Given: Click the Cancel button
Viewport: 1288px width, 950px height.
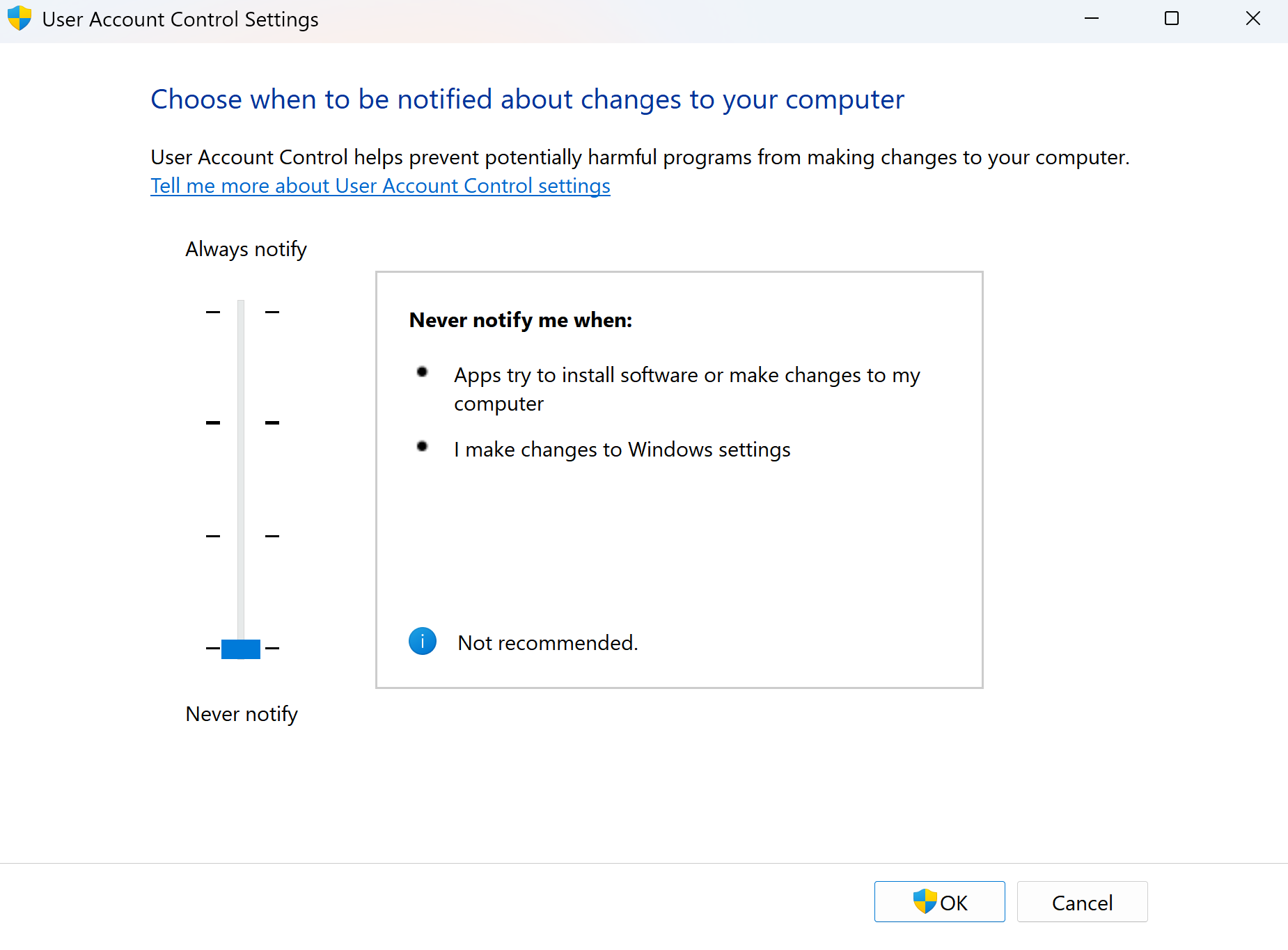Looking at the screenshot, I should click(x=1082, y=902).
